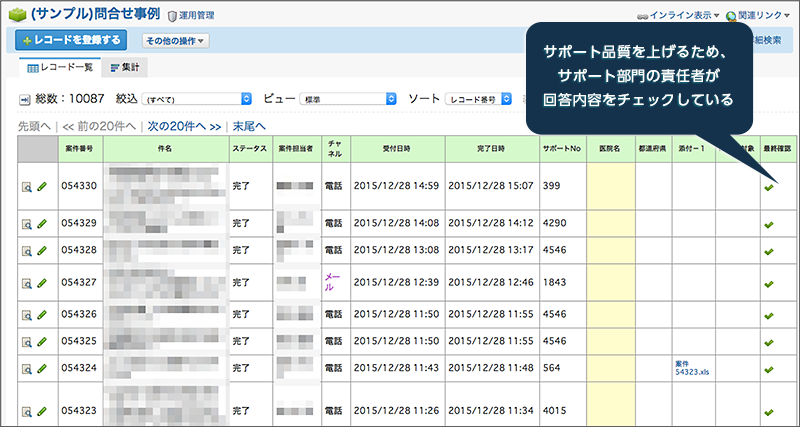Expand その他の操作 menu

[176, 41]
